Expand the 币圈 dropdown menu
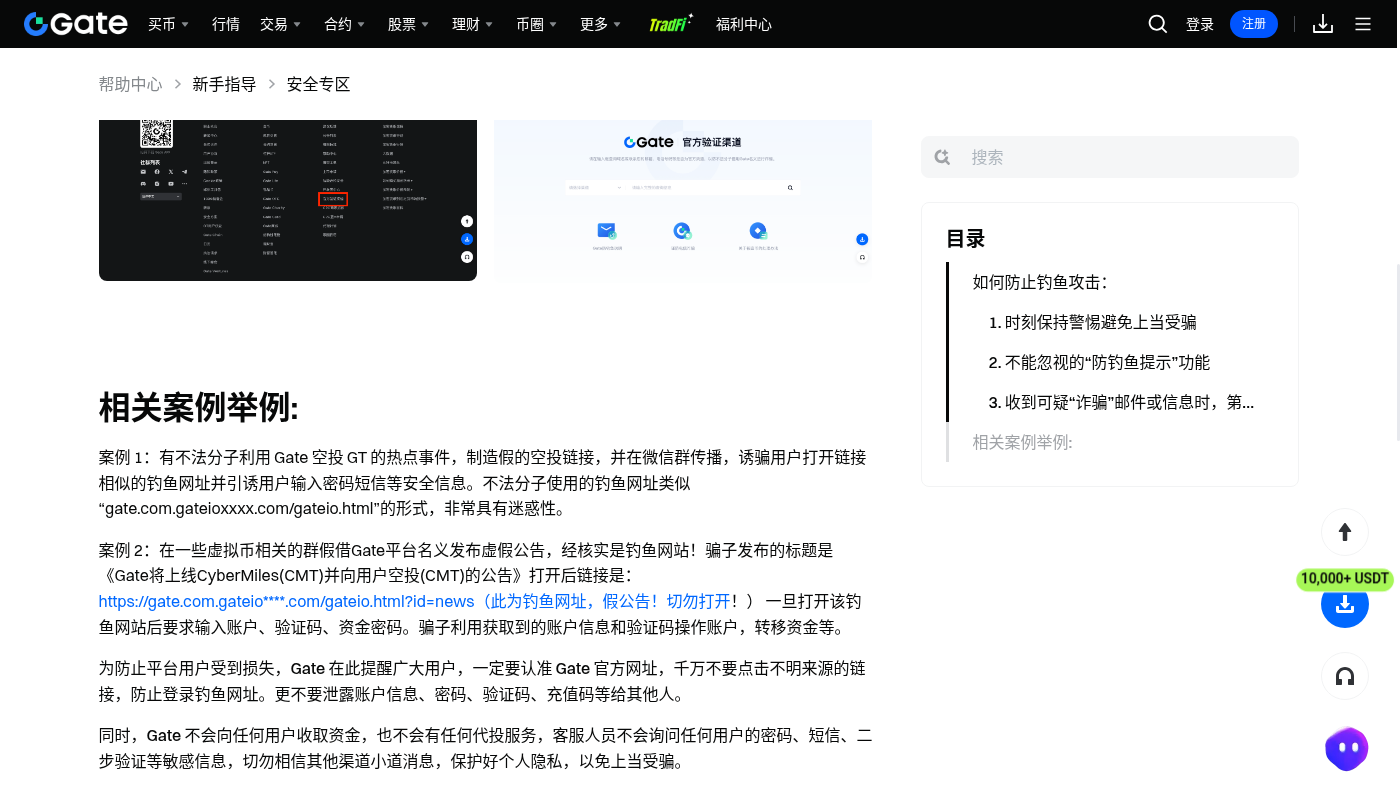1400x800 pixels. [536, 24]
